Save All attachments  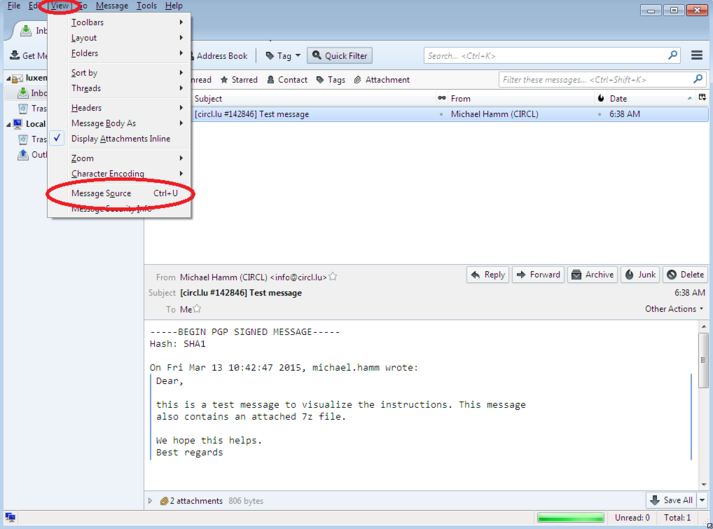point(672,500)
